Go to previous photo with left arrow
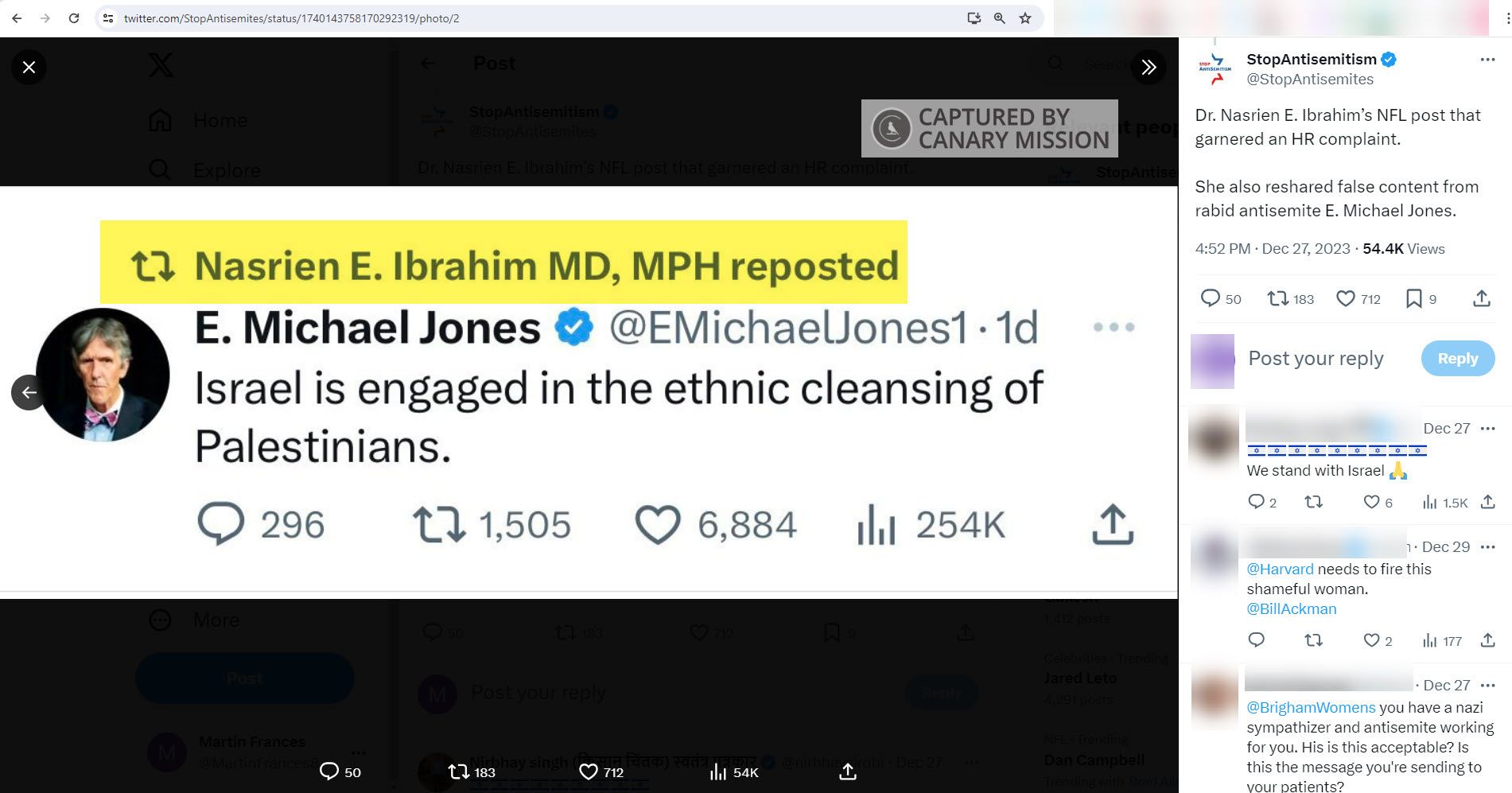 [x=29, y=392]
